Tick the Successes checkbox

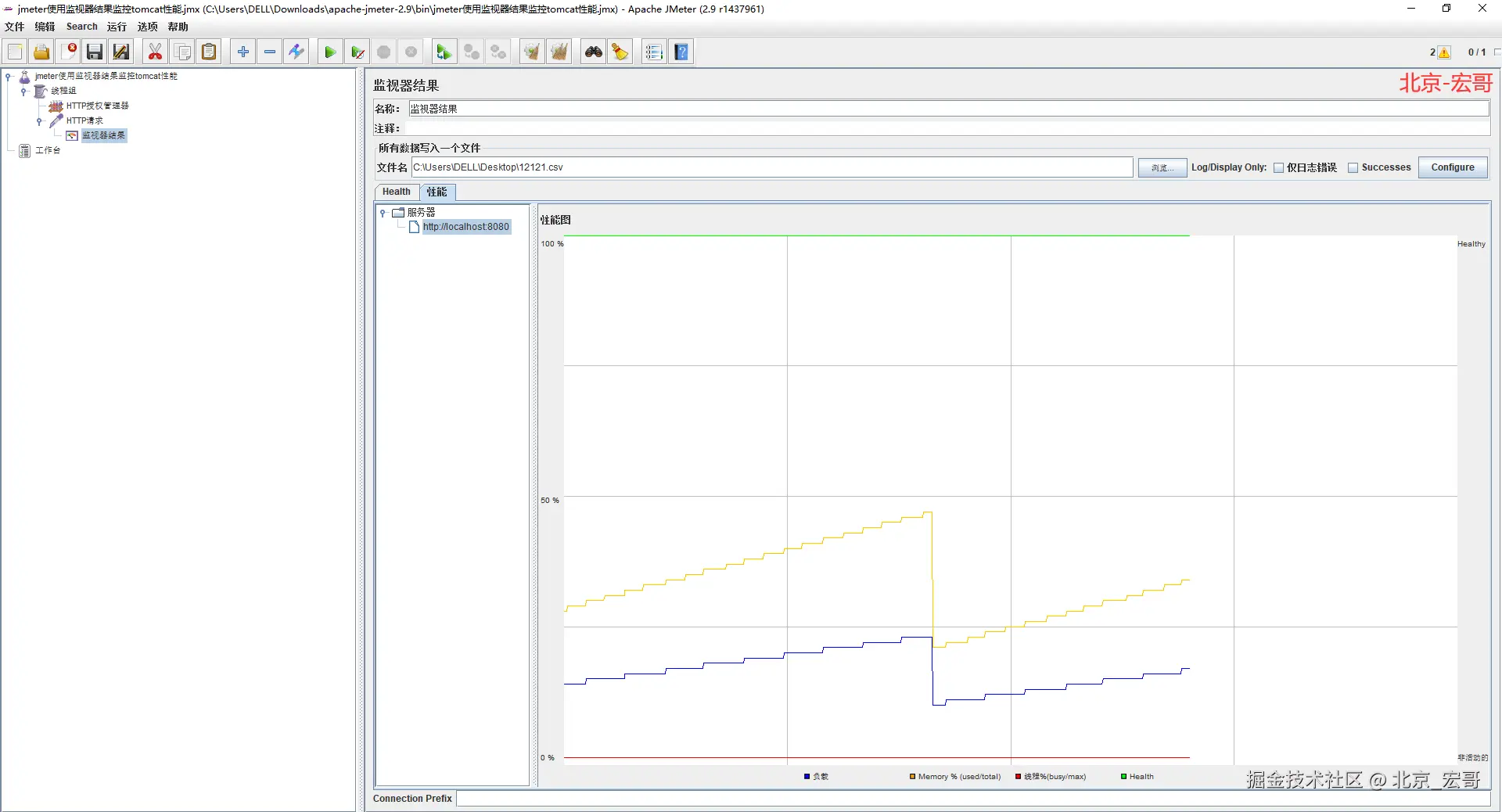click(x=1353, y=167)
